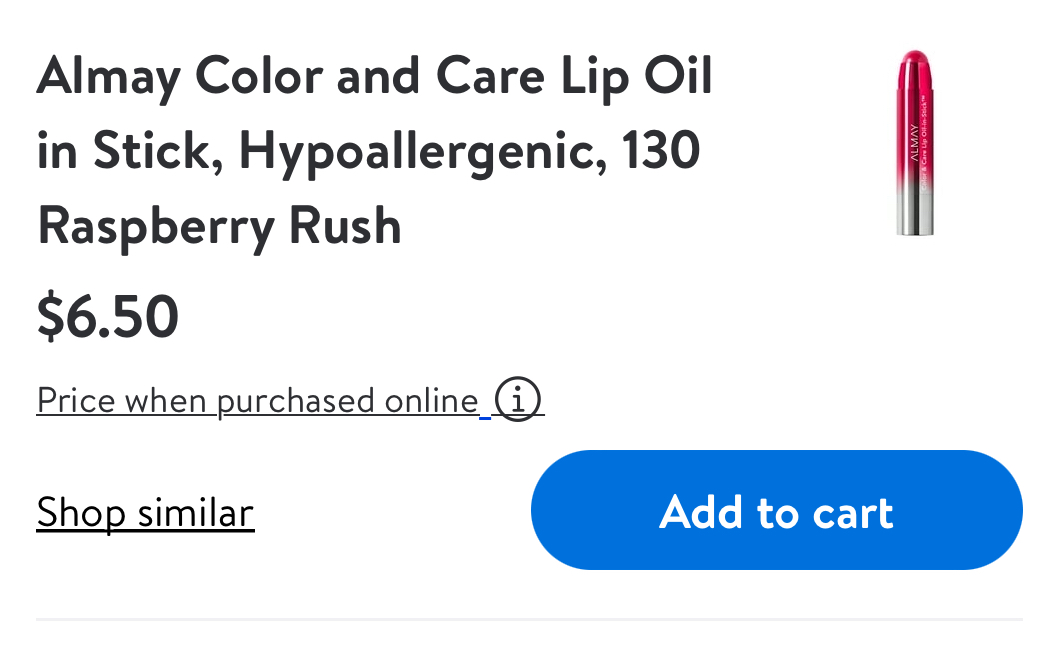The width and height of the screenshot is (1060, 667).
Task: Open pricing info tooltip icon
Action: pos(518,400)
